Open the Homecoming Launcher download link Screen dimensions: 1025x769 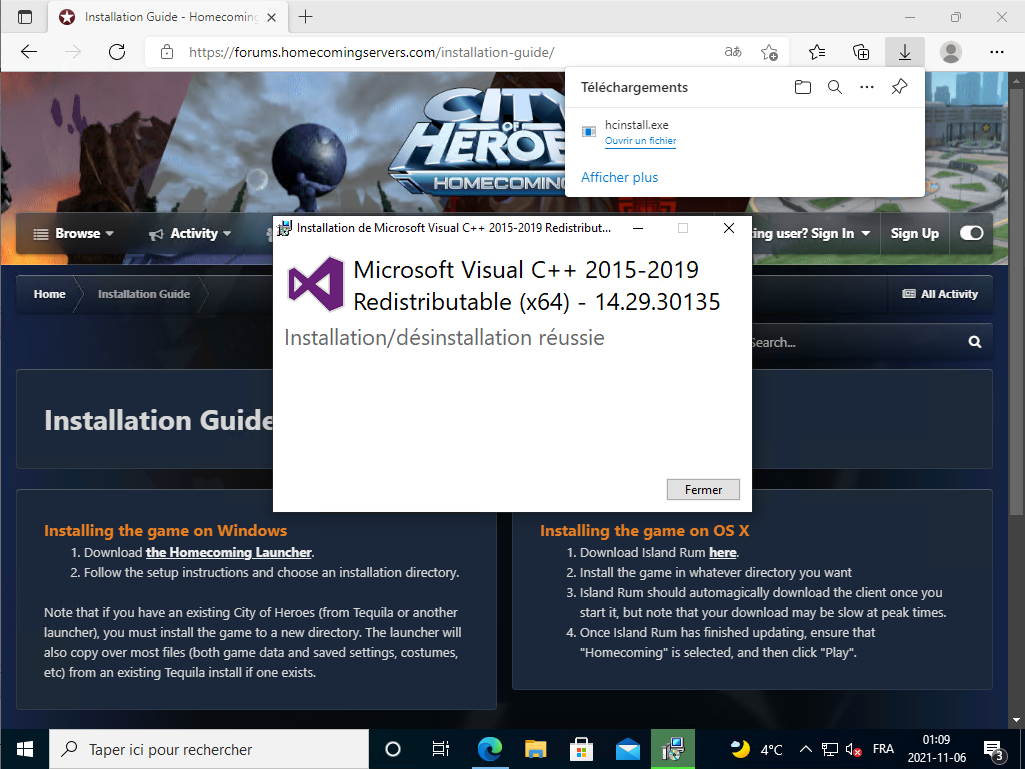click(x=229, y=552)
